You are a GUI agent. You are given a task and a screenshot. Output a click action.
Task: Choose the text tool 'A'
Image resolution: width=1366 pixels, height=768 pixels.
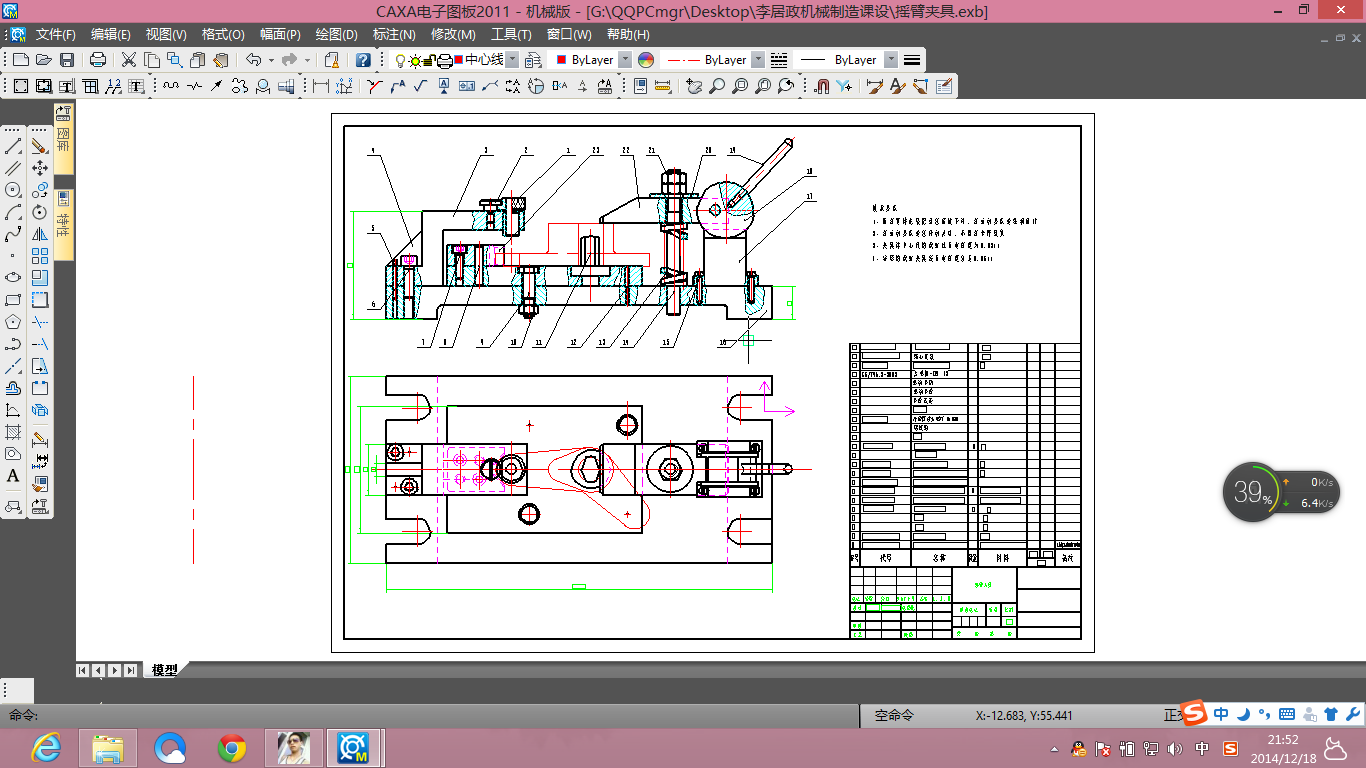(13, 477)
